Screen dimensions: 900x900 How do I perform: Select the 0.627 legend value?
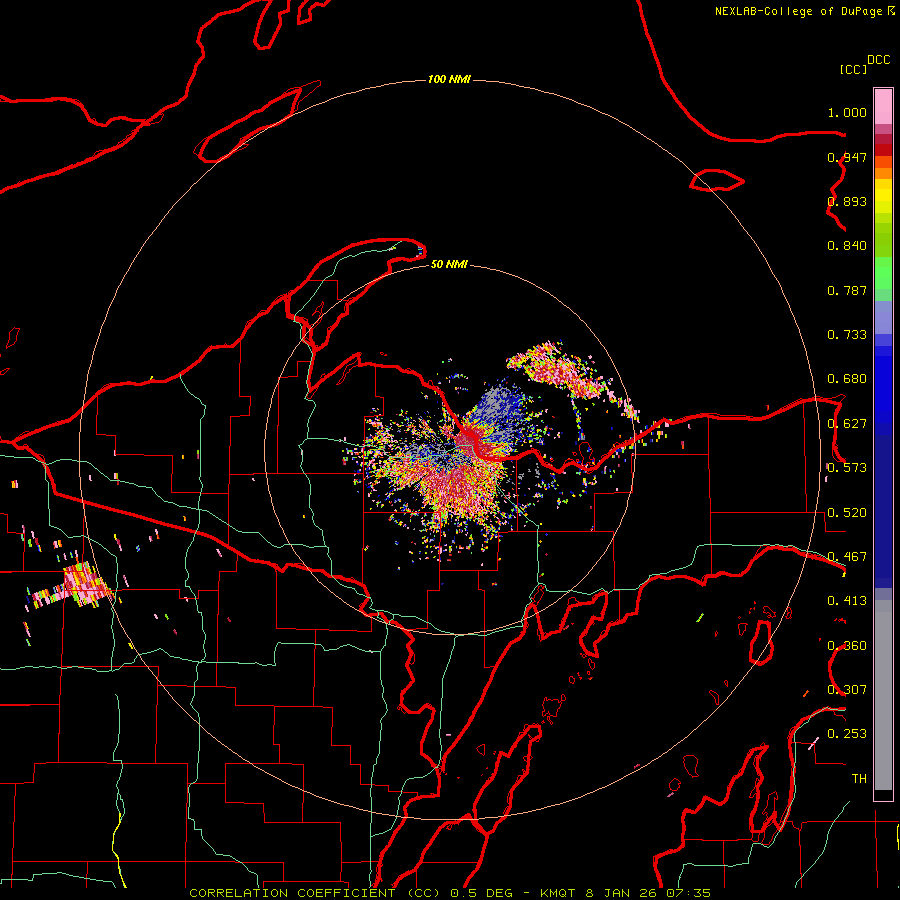847,424
